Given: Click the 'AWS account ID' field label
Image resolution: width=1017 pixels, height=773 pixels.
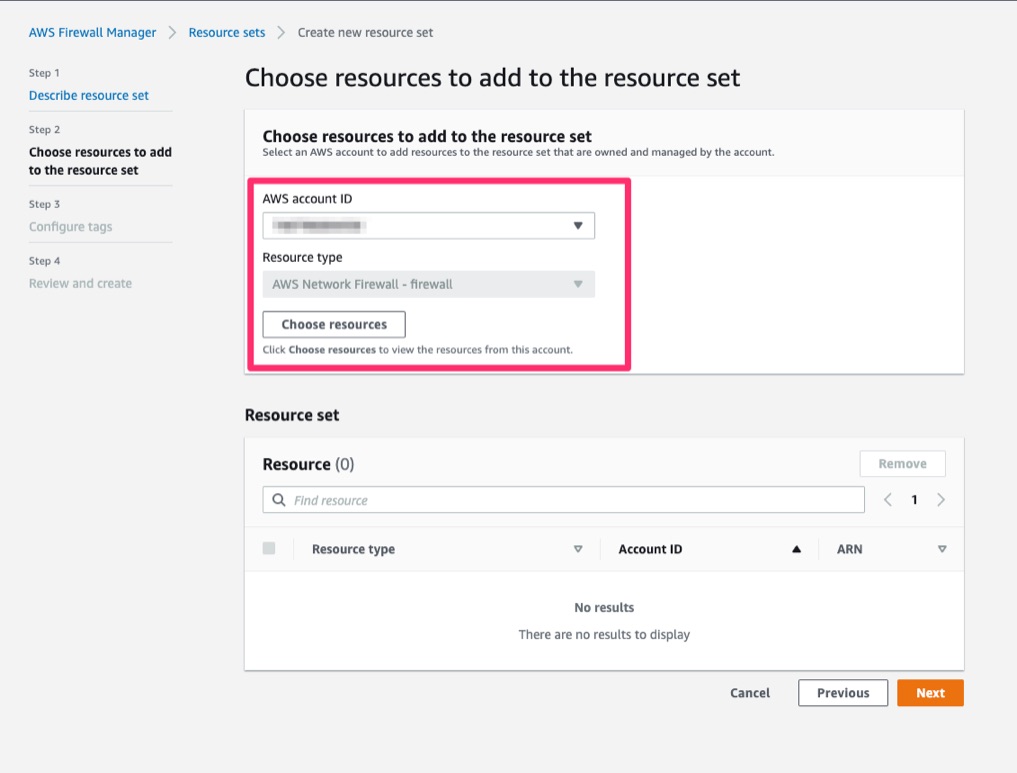Looking at the screenshot, I should click(x=307, y=199).
